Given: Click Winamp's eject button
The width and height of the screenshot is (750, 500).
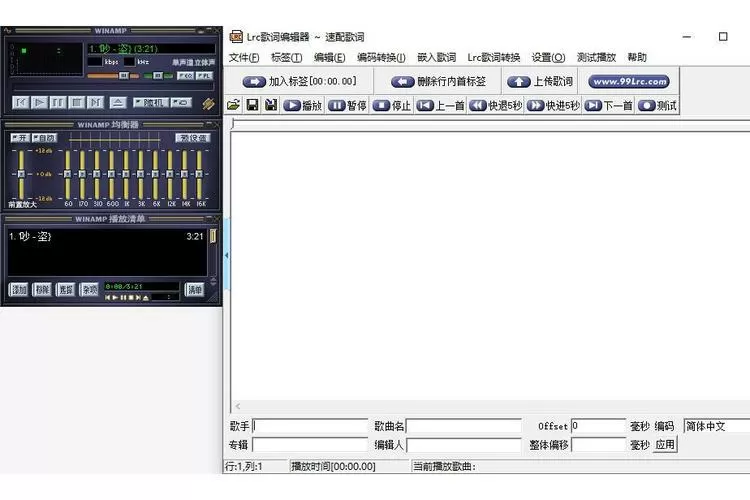Looking at the screenshot, I should tap(117, 102).
